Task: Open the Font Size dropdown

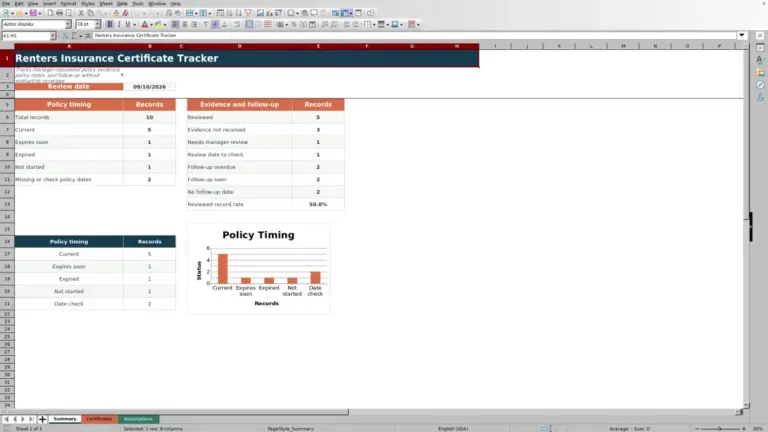Action: (97, 24)
